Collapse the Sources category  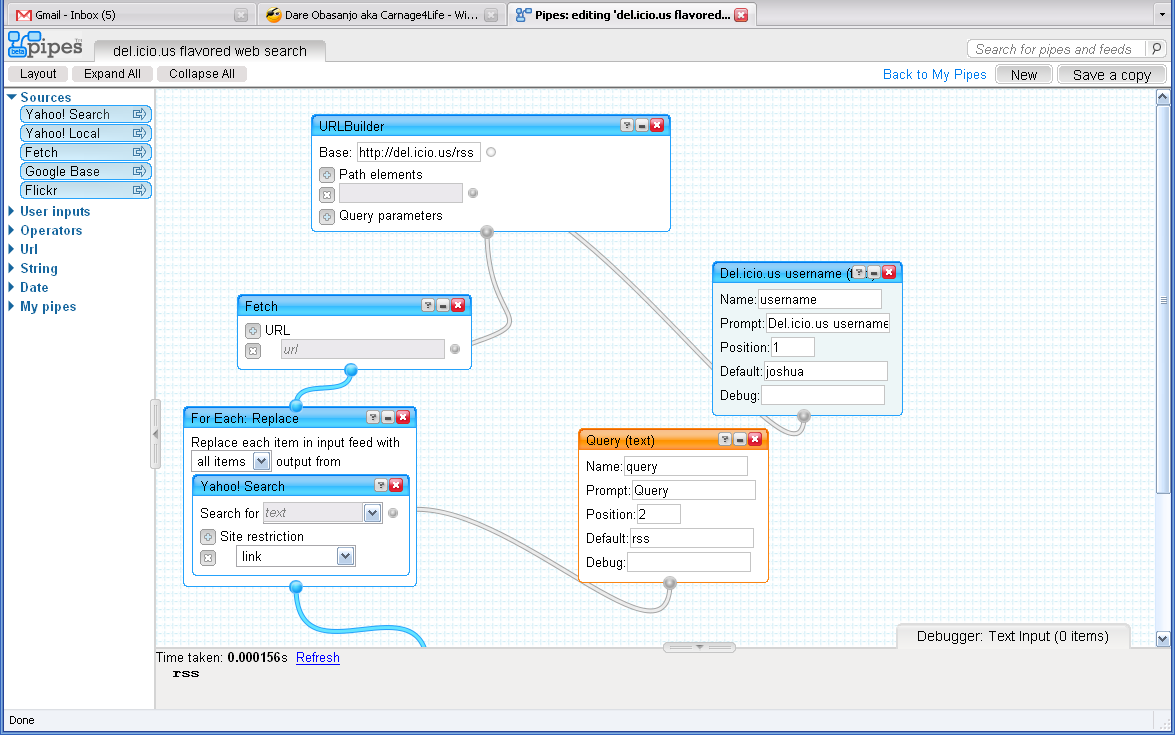11,97
